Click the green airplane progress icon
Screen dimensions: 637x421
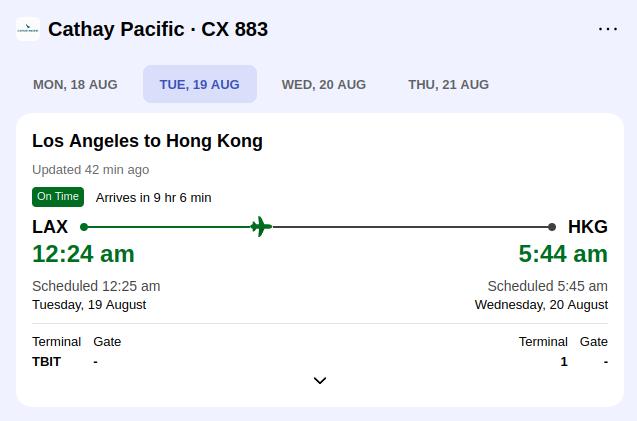pos(261,227)
